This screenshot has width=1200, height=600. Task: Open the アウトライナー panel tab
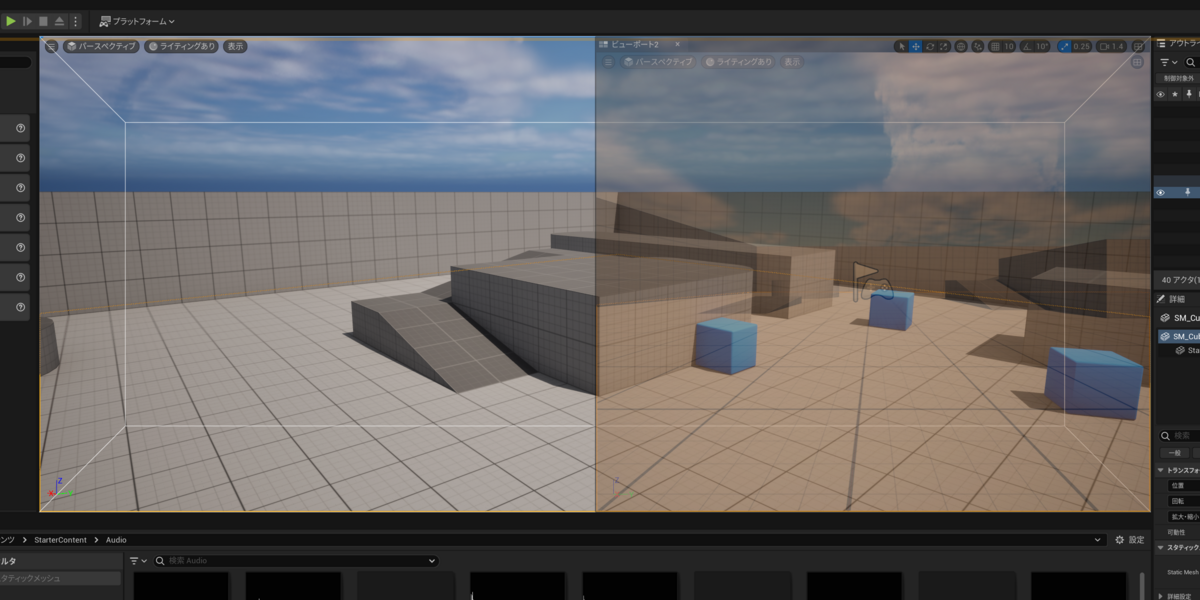(x=1177, y=43)
